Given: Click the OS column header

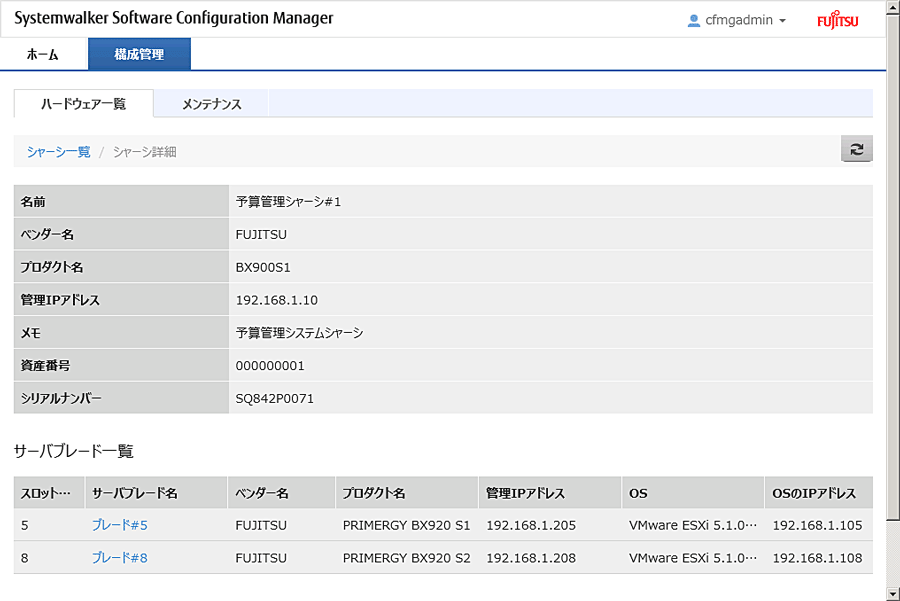Looking at the screenshot, I should point(693,493).
